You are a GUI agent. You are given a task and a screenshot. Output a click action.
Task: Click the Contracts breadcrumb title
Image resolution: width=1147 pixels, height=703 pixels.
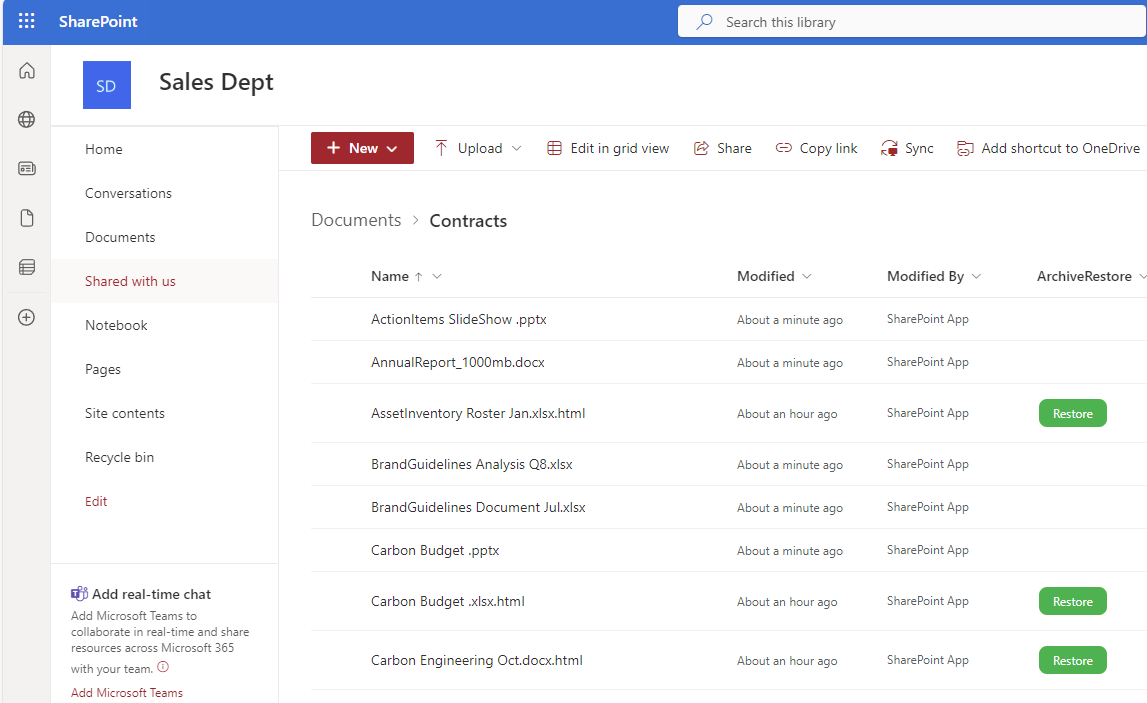point(468,221)
